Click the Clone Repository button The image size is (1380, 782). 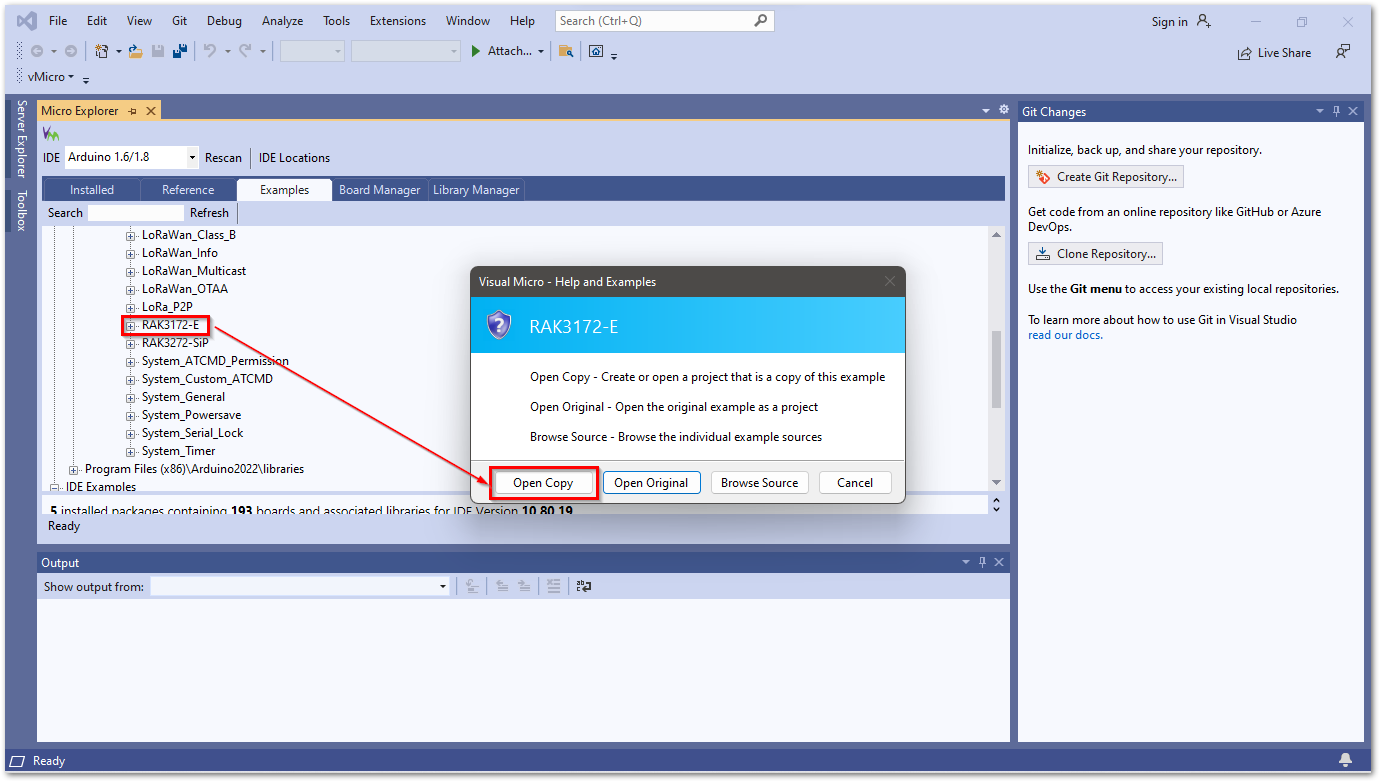[1095, 254]
